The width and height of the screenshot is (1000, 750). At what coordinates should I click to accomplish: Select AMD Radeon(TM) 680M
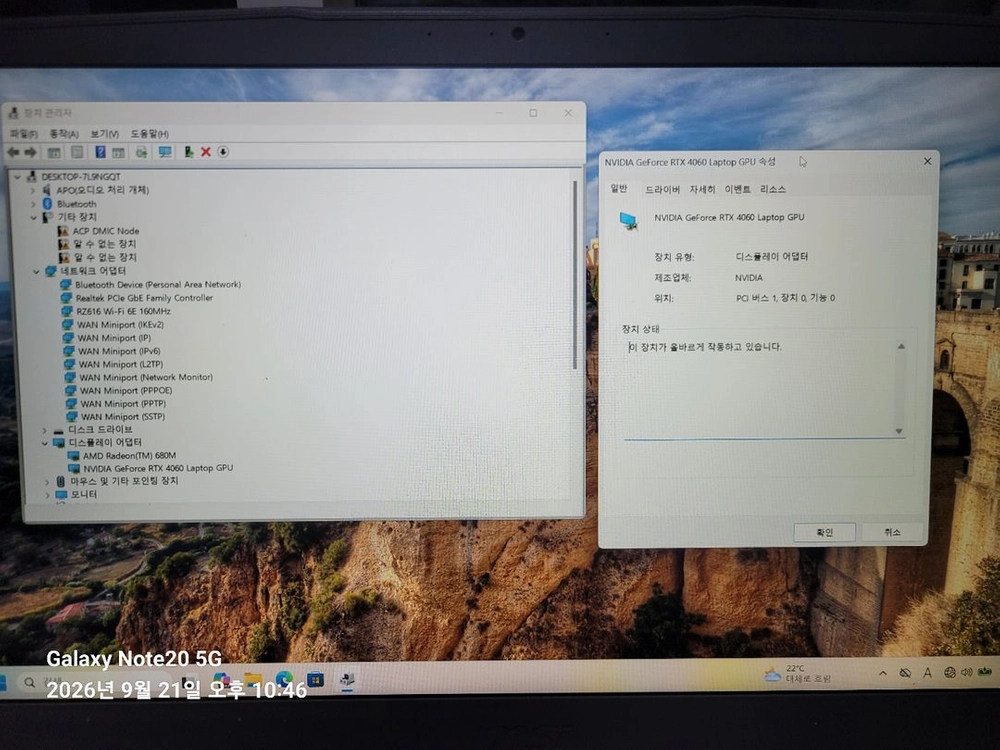(122, 455)
